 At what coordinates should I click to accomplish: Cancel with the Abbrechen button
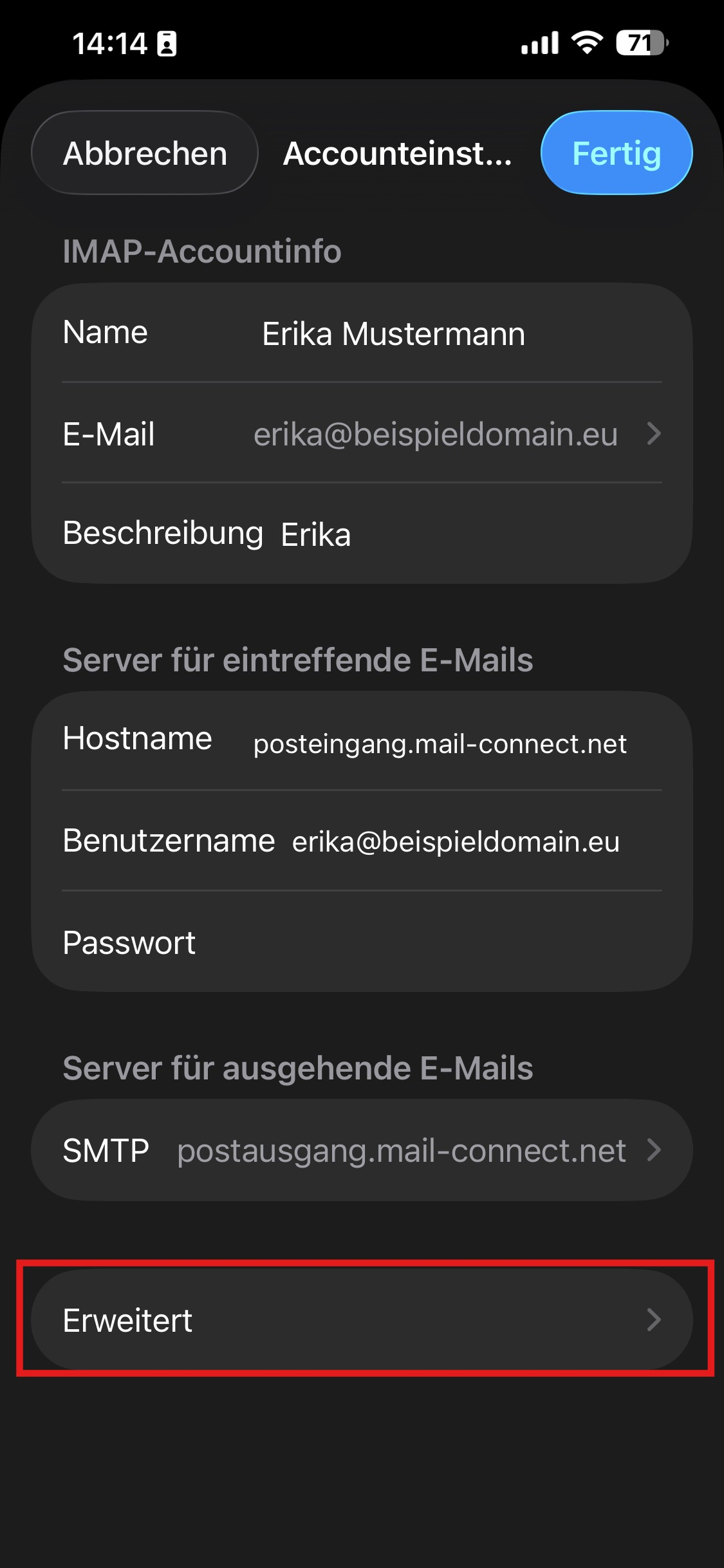tap(145, 153)
